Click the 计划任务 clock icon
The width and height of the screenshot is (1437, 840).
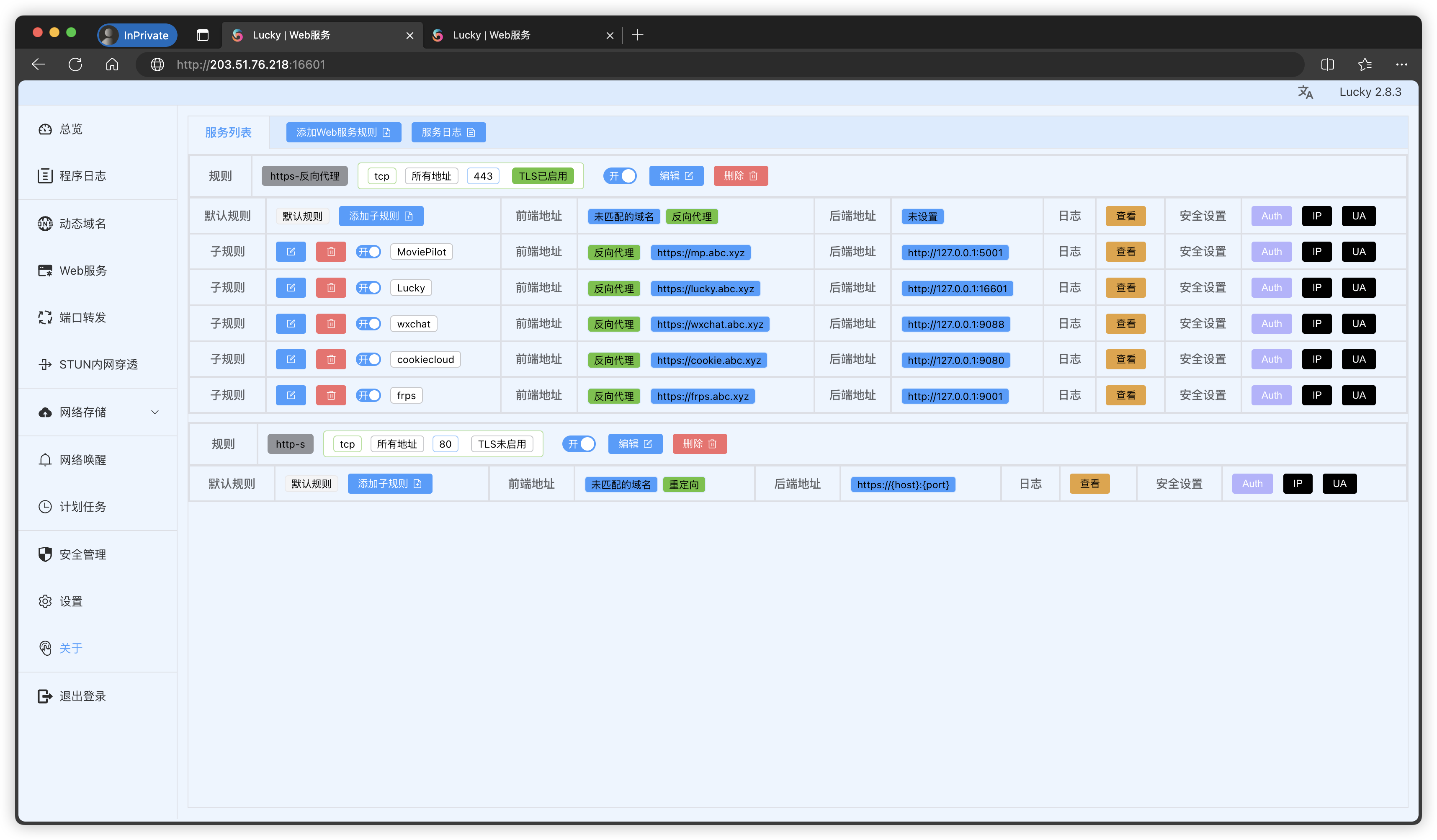(45, 507)
